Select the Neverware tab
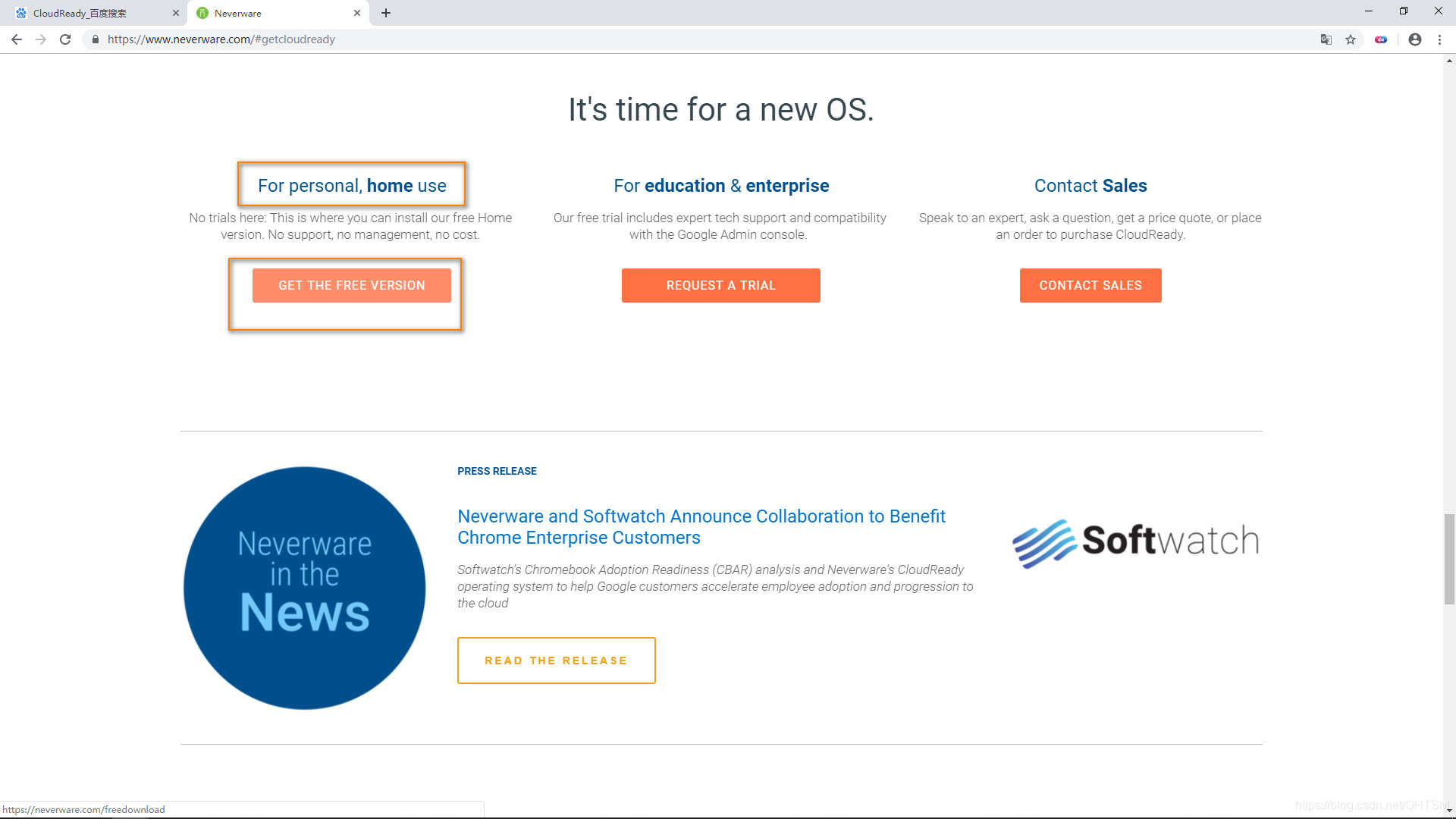 click(x=265, y=13)
